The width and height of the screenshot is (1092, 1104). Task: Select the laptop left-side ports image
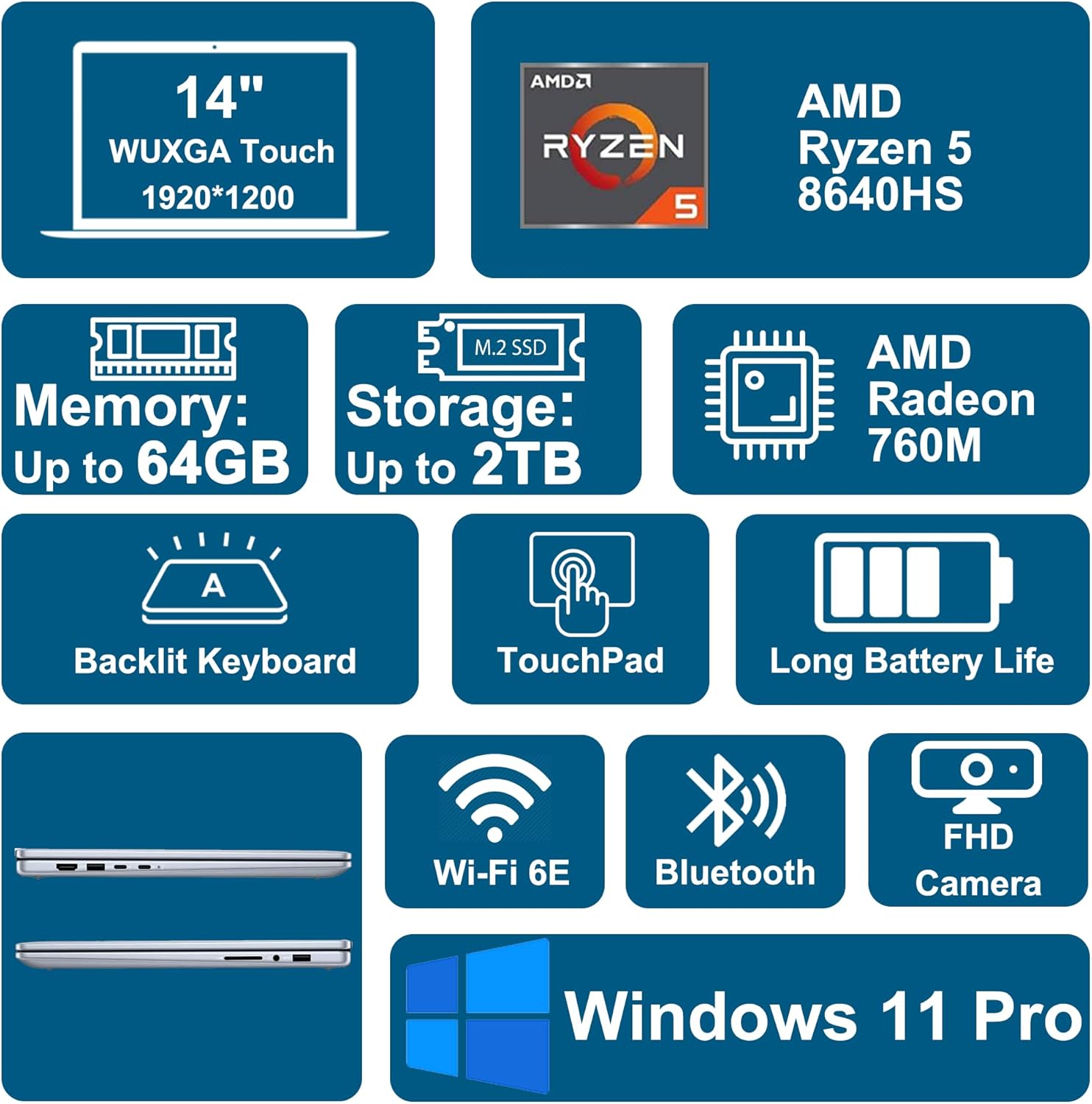click(x=182, y=863)
